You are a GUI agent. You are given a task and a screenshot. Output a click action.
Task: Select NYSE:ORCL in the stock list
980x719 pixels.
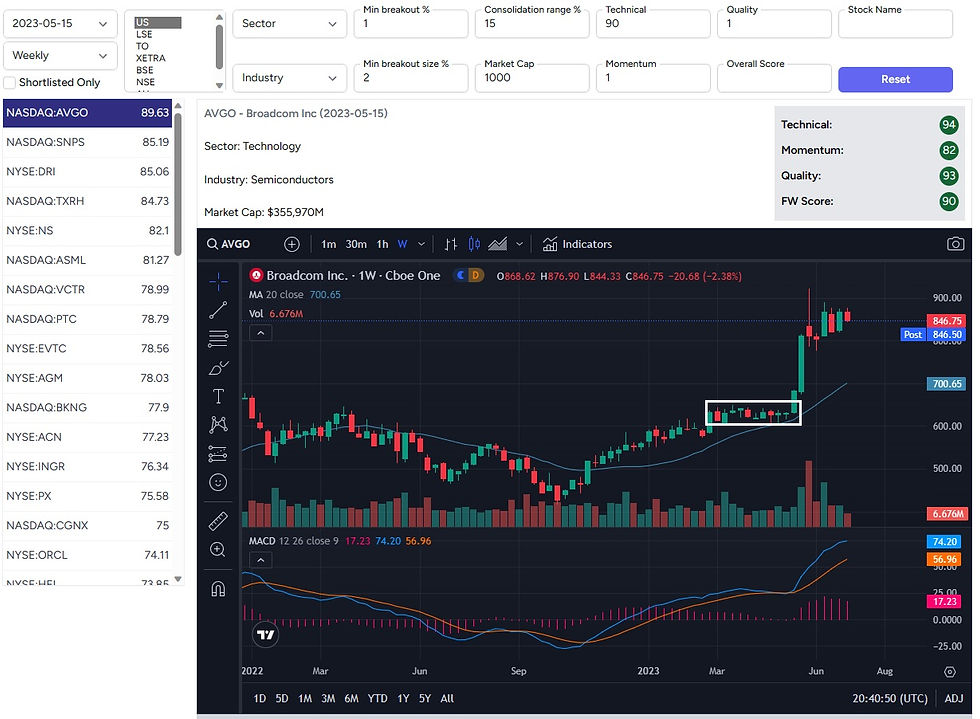pos(88,555)
